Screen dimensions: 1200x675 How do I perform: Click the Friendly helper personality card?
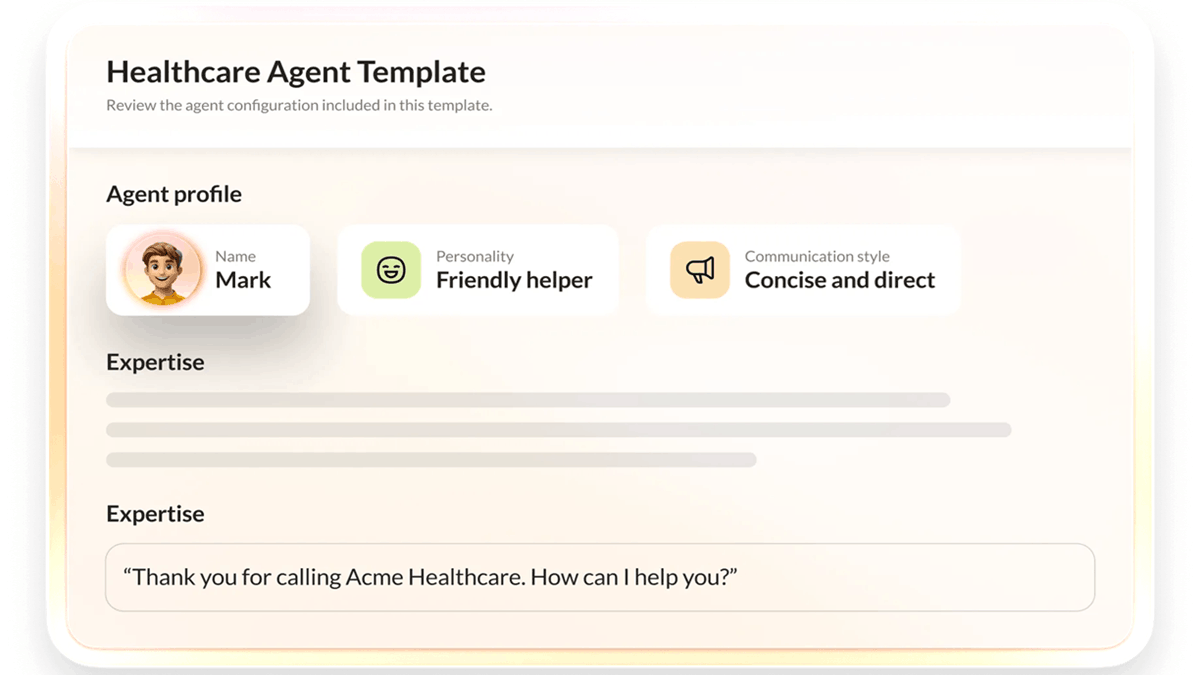pos(478,269)
